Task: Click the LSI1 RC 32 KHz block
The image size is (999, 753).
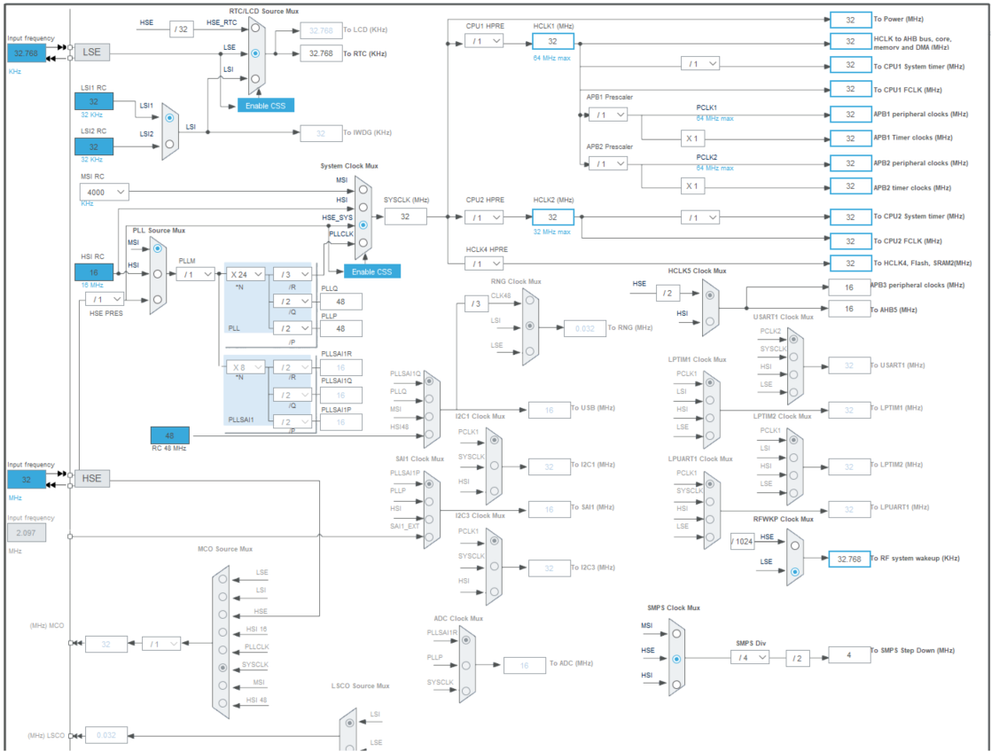Action: pyautogui.click(x=94, y=102)
